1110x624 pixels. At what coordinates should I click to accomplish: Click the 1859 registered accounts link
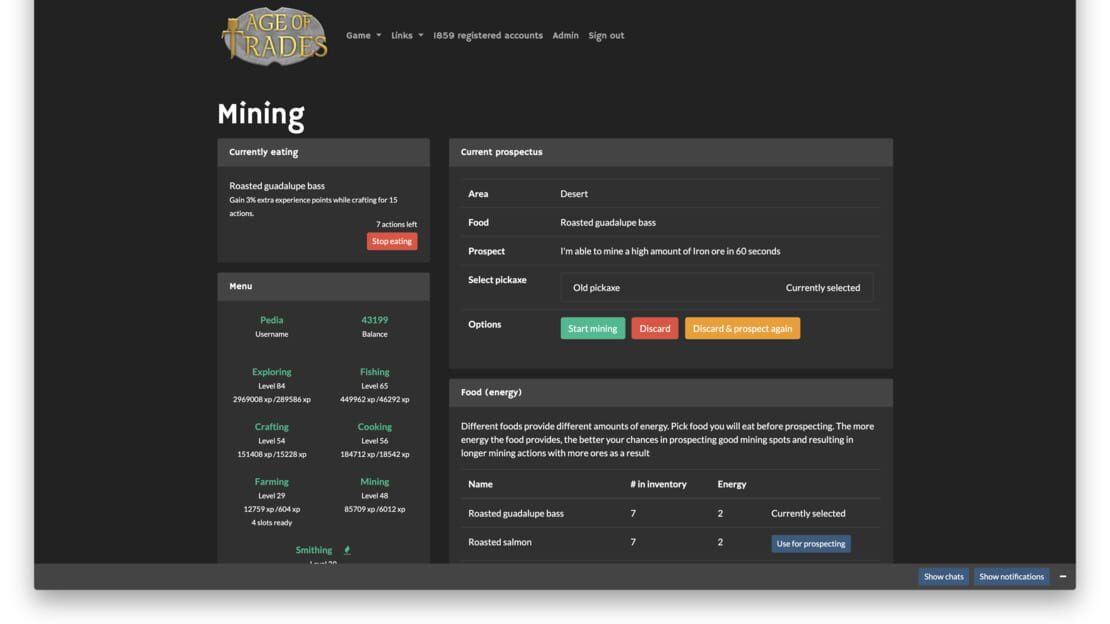pyautogui.click(x=488, y=35)
